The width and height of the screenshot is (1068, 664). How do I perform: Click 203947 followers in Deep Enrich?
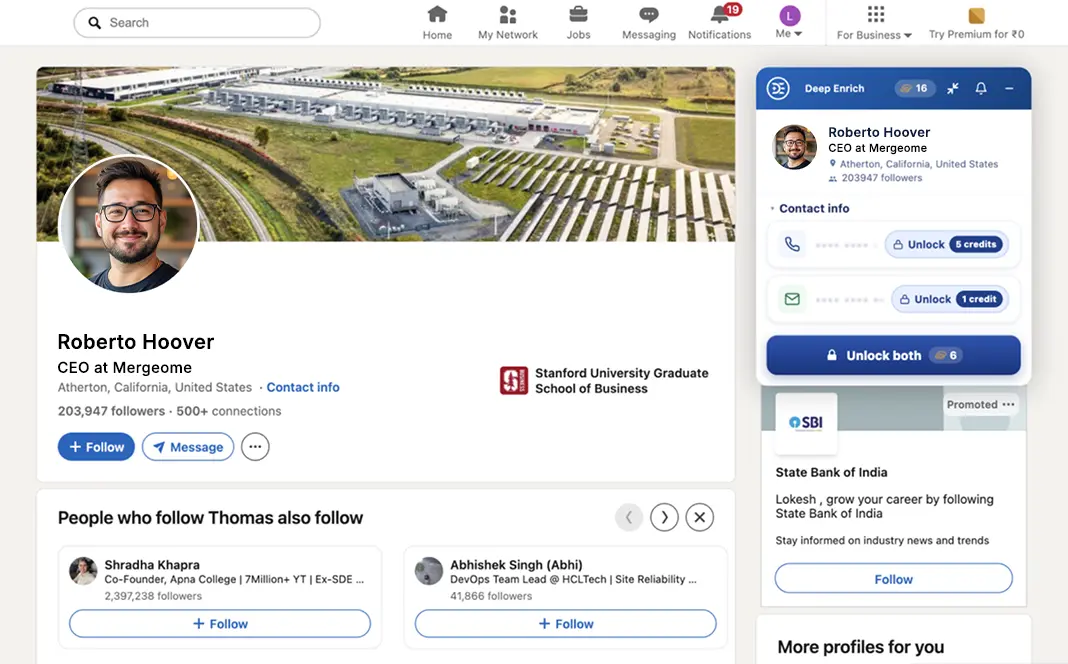click(881, 178)
